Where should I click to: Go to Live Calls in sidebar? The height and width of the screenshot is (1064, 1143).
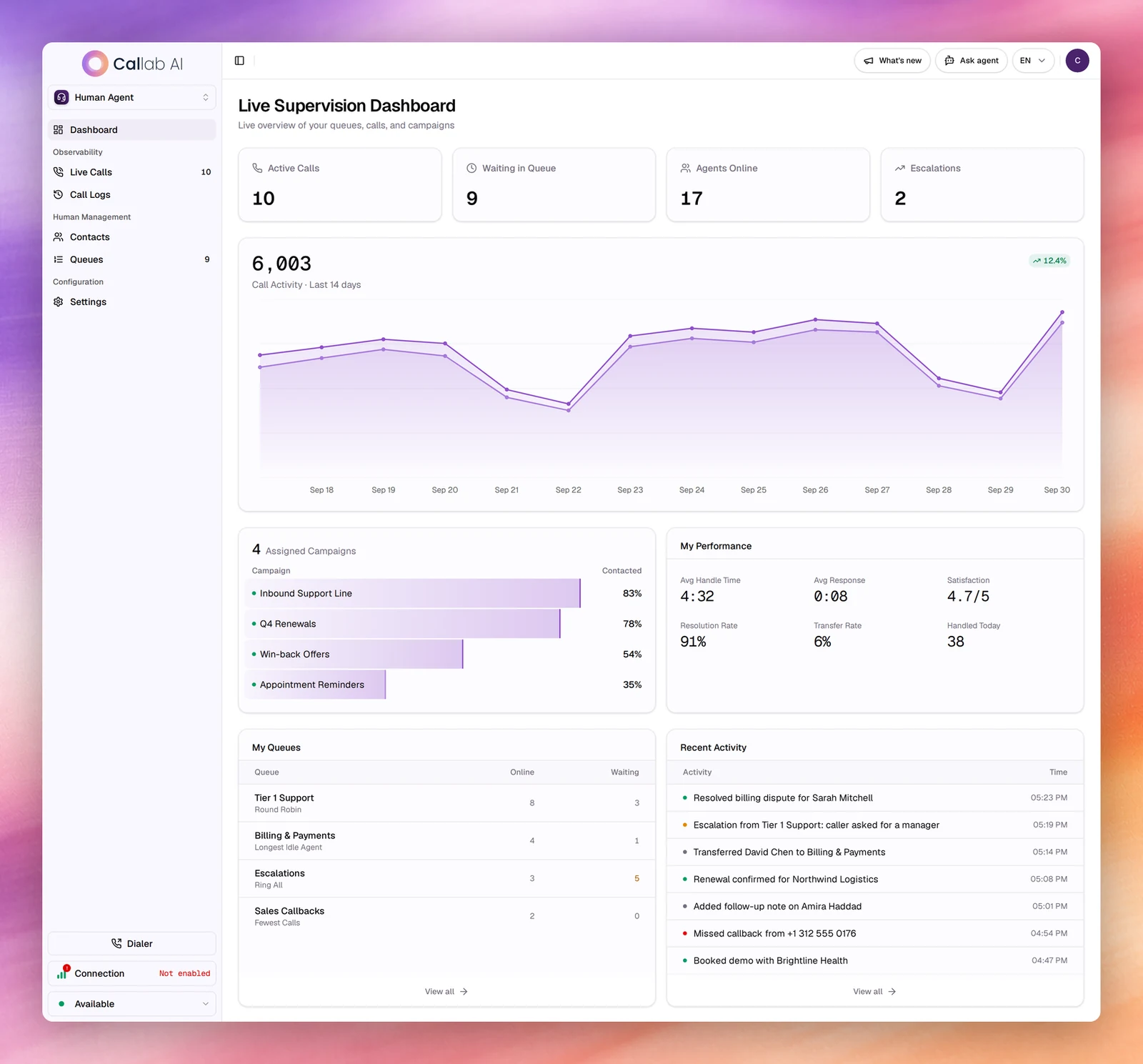(x=132, y=172)
